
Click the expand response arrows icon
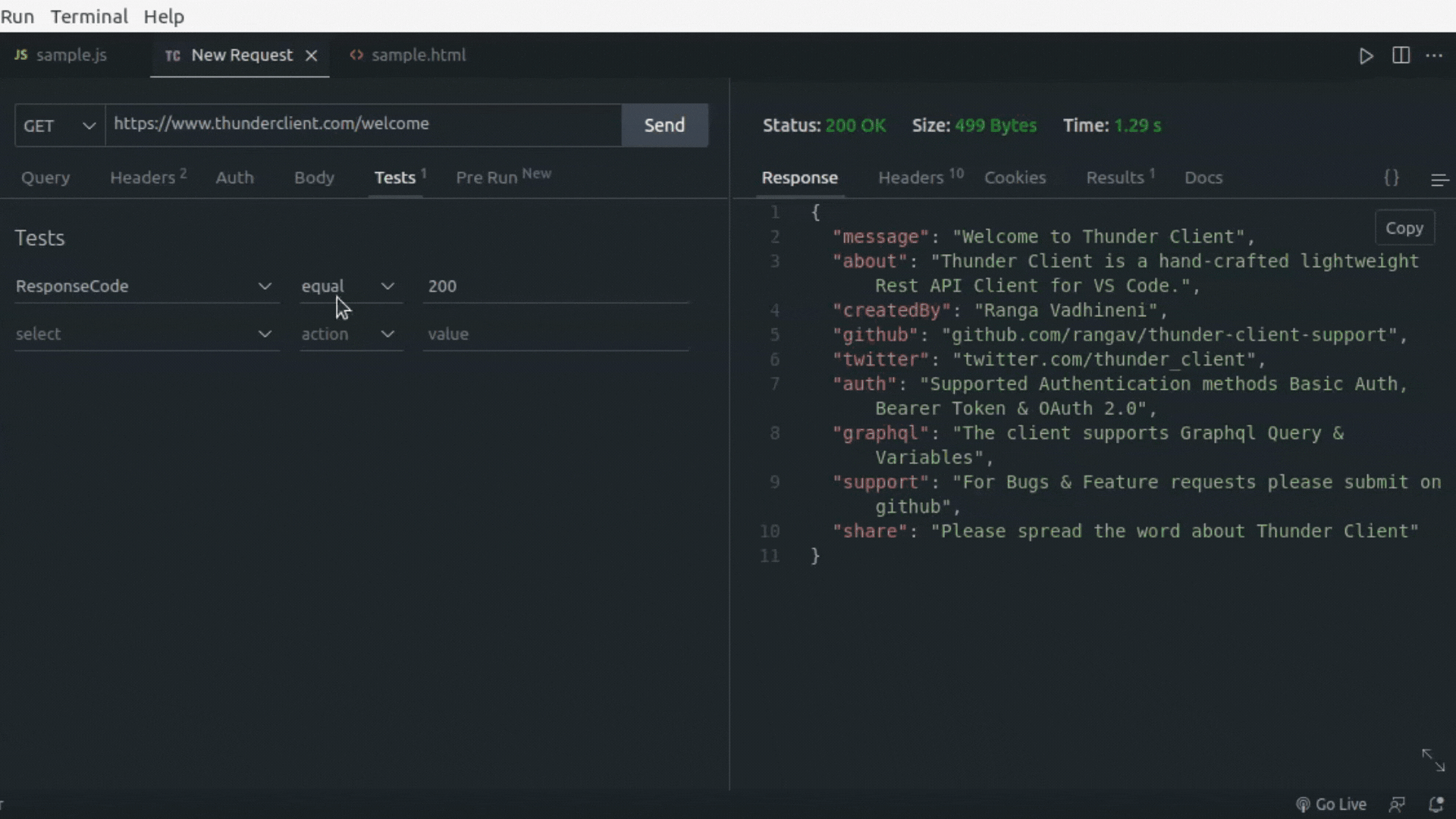(x=1433, y=760)
